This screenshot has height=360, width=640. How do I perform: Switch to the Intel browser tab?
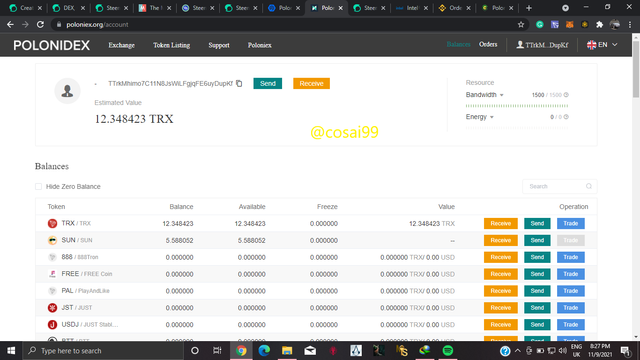click(x=411, y=8)
